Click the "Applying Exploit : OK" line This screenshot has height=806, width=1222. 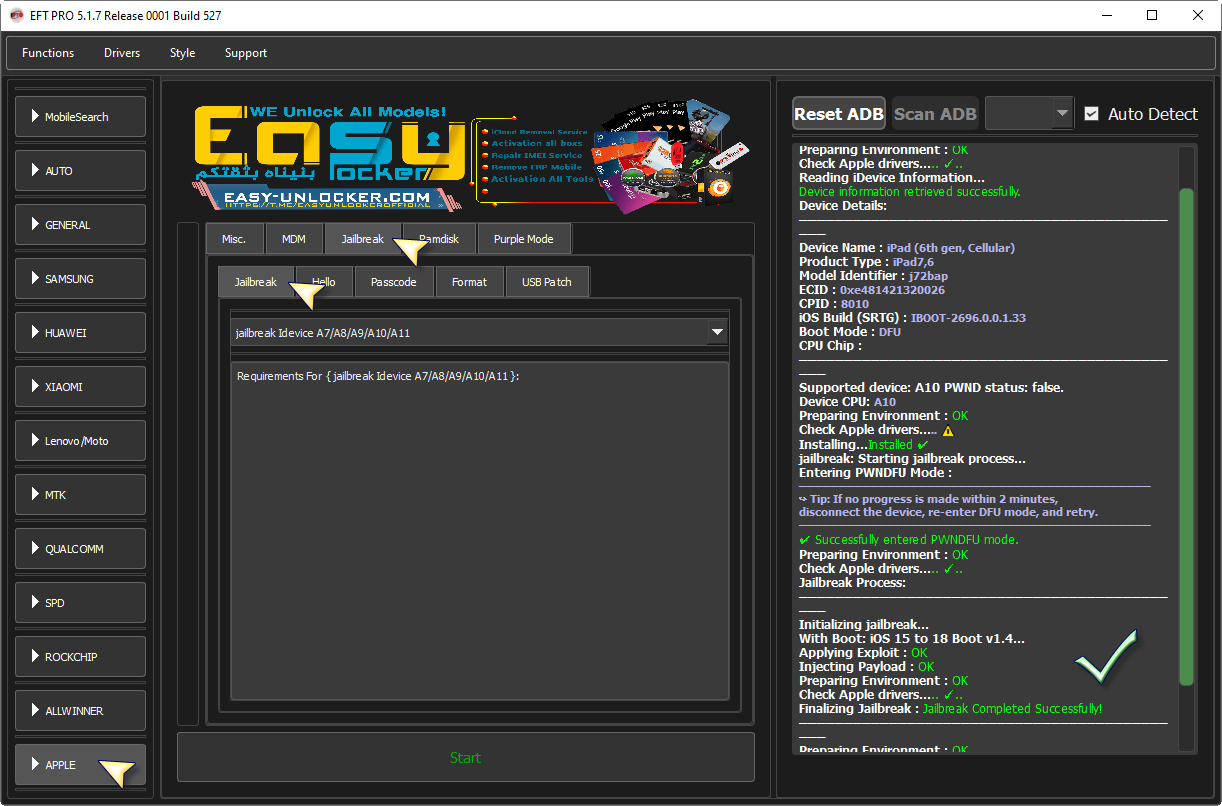point(864,653)
